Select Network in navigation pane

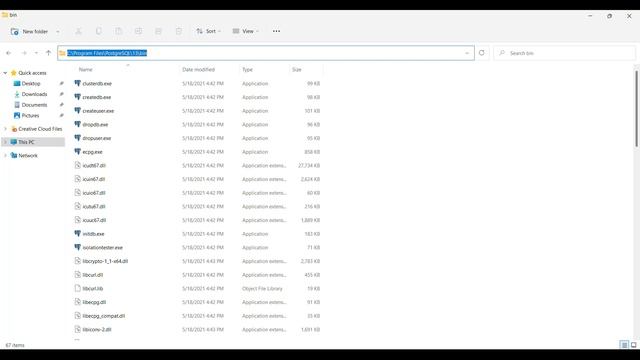[28, 156]
